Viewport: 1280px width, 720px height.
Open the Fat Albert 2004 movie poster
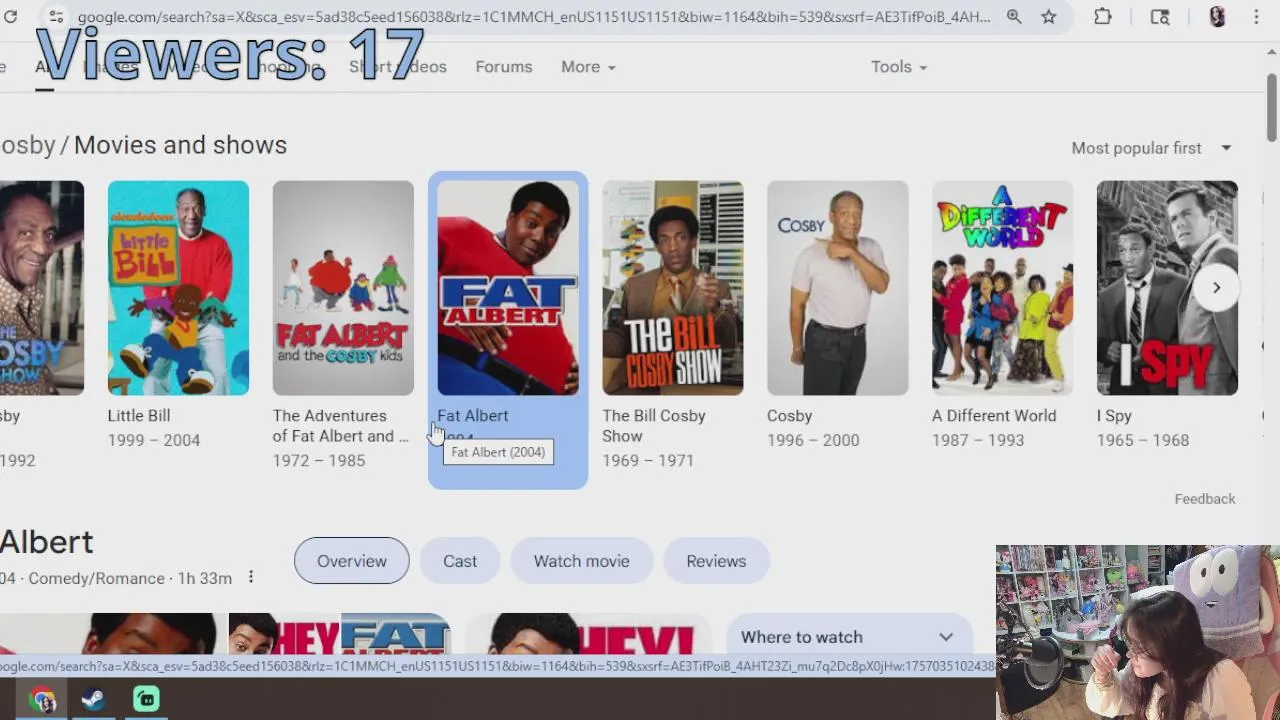pos(508,288)
